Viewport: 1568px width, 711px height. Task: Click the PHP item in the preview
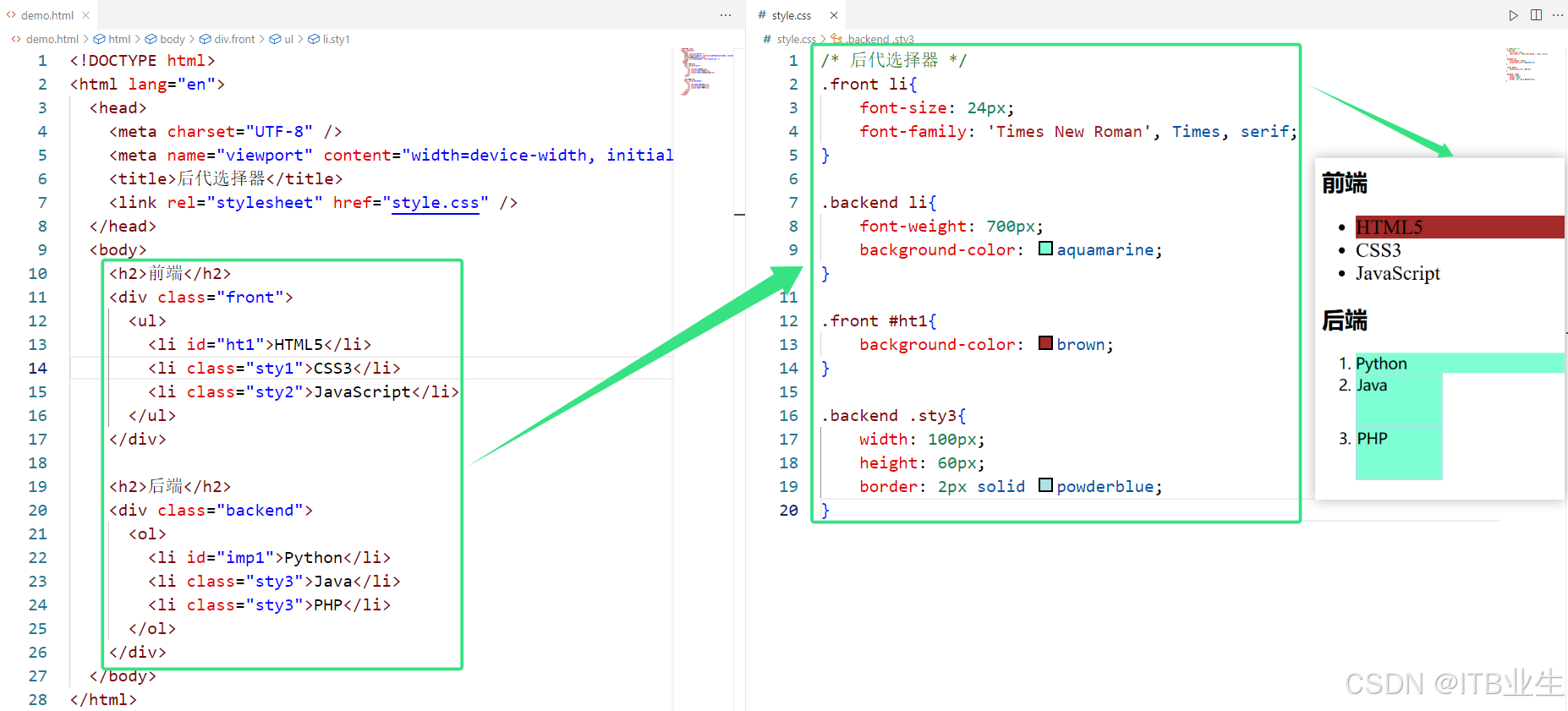pos(1399,453)
